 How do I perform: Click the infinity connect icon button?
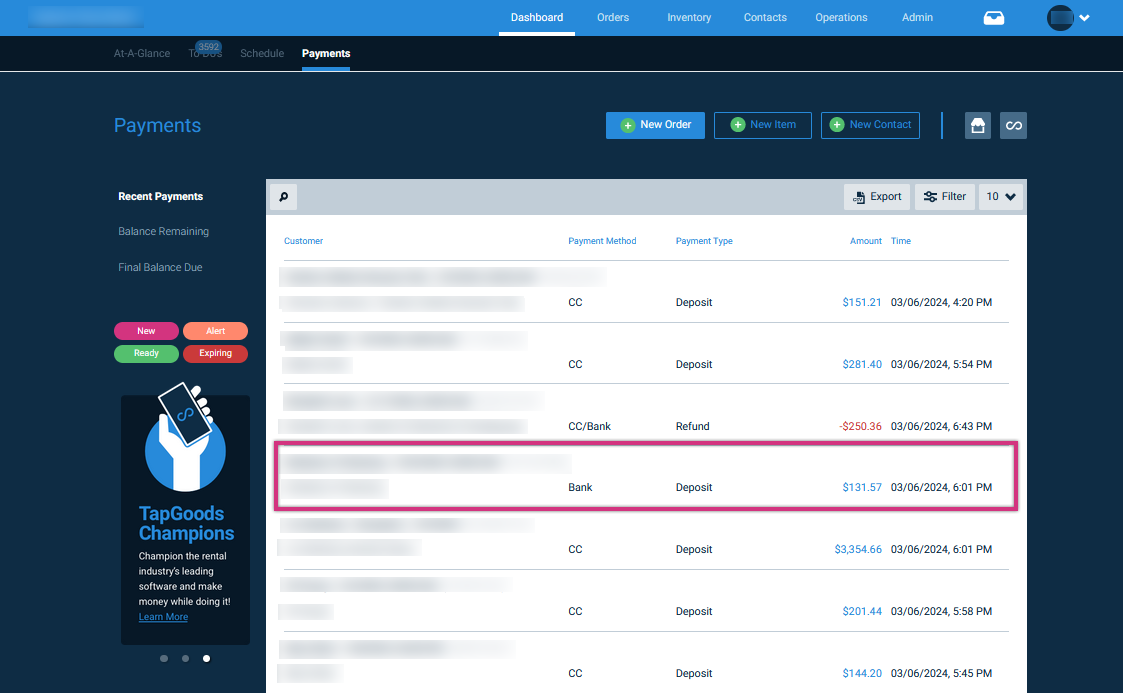(1013, 125)
